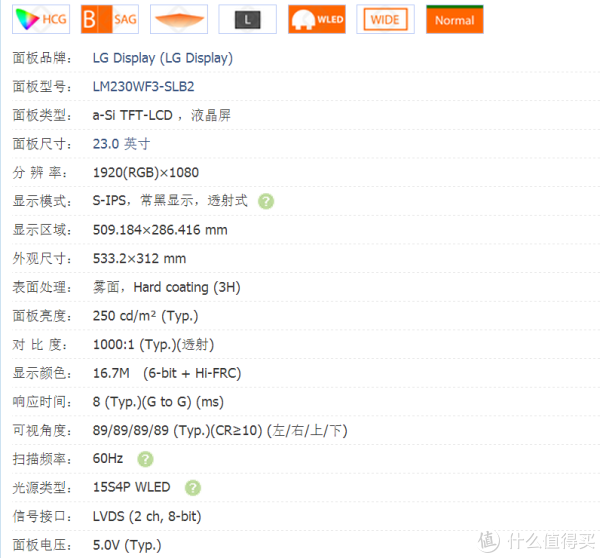Click the orange gradient diamond badge
This screenshot has height=558, width=600.
(x=179, y=19)
